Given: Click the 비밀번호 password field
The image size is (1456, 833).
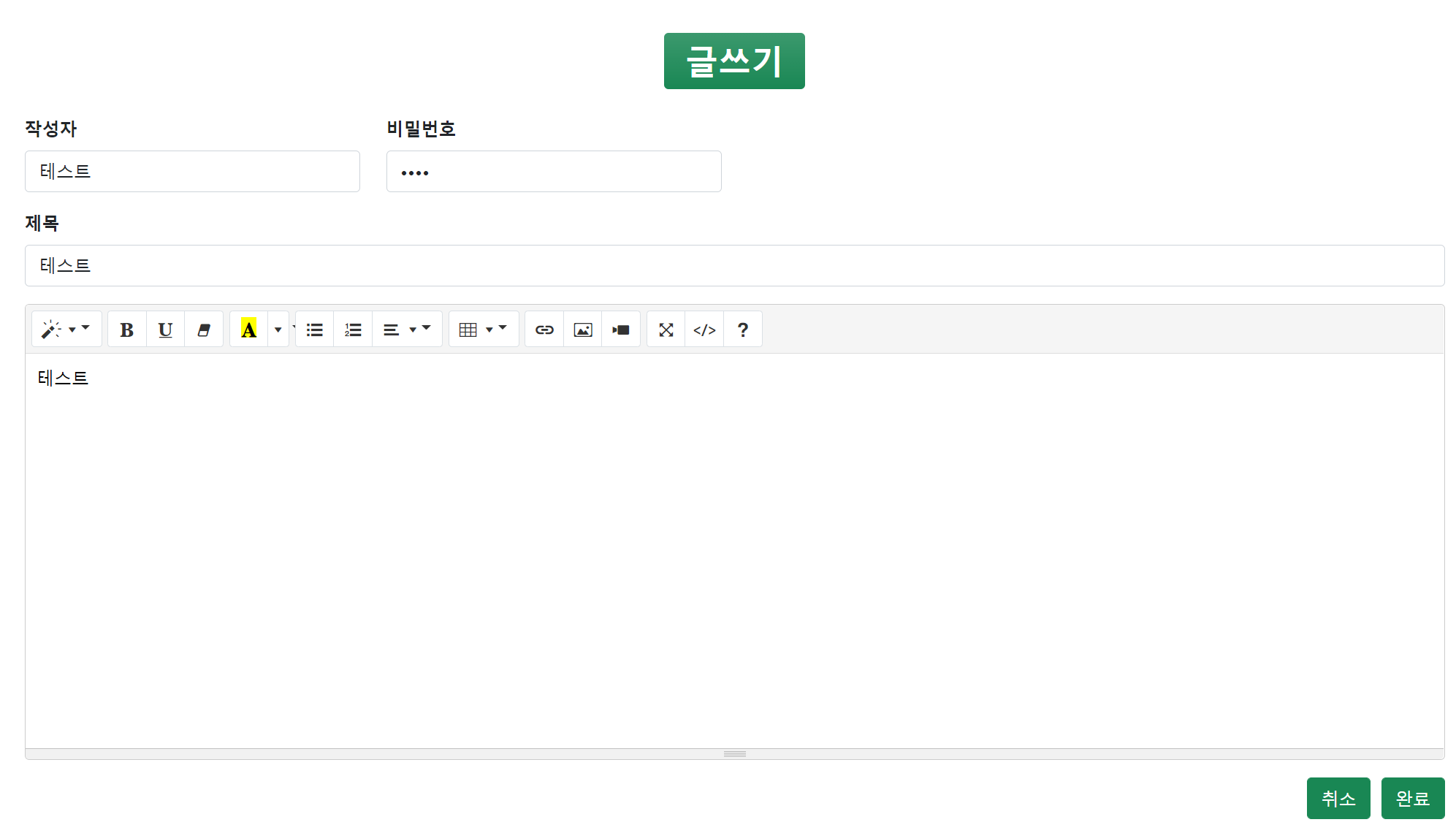Looking at the screenshot, I should 553,172.
